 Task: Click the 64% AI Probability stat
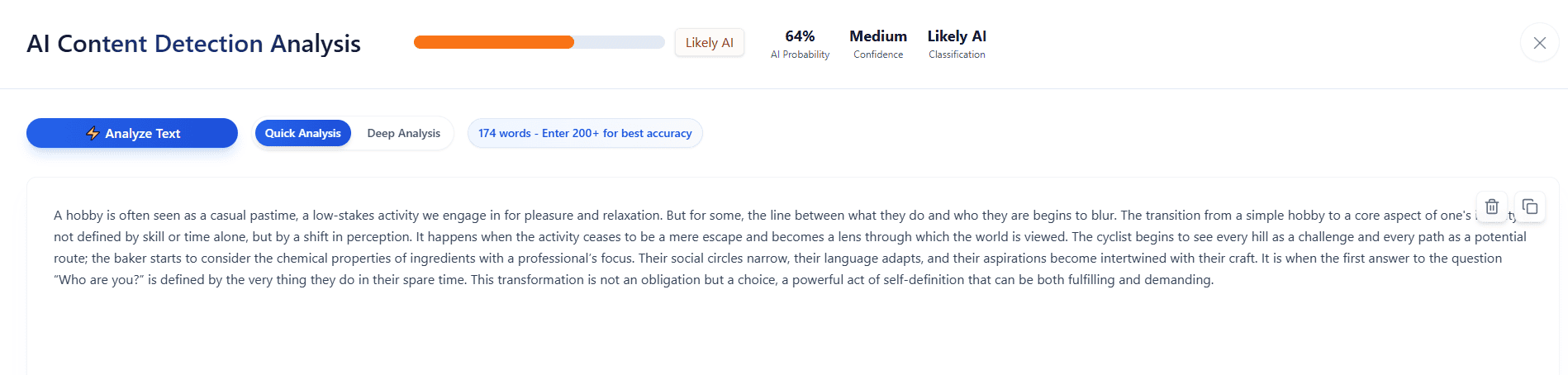[x=800, y=44]
